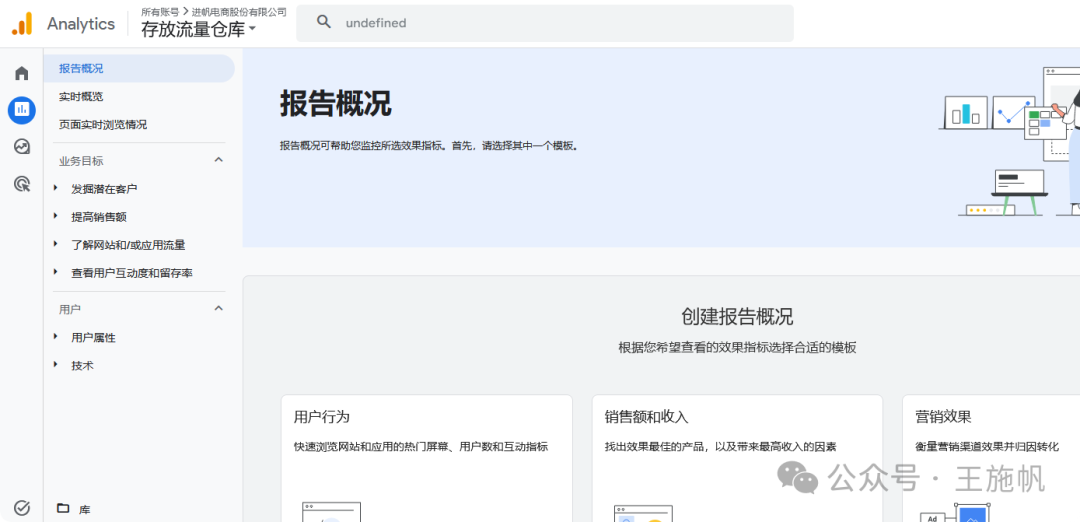The height and width of the screenshot is (522, 1080).
Task: Click the 创建报告概况 heading
Action: (737, 317)
